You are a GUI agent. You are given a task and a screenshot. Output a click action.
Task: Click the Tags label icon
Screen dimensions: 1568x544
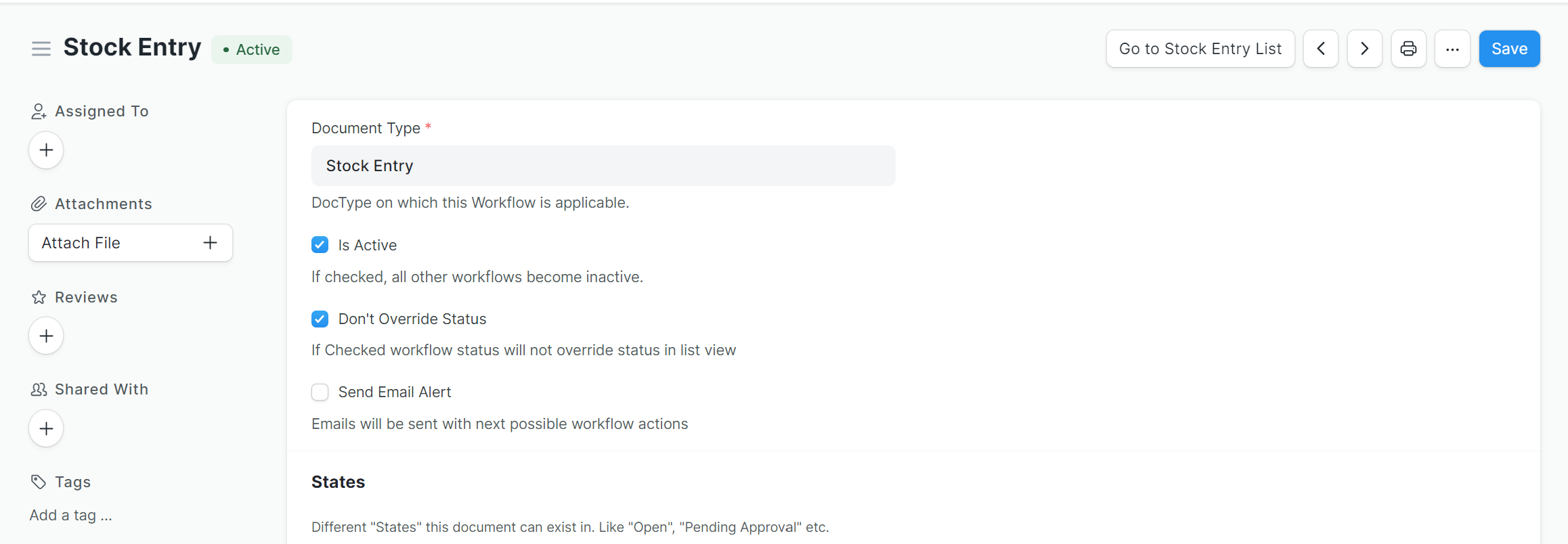coord(38,481)
